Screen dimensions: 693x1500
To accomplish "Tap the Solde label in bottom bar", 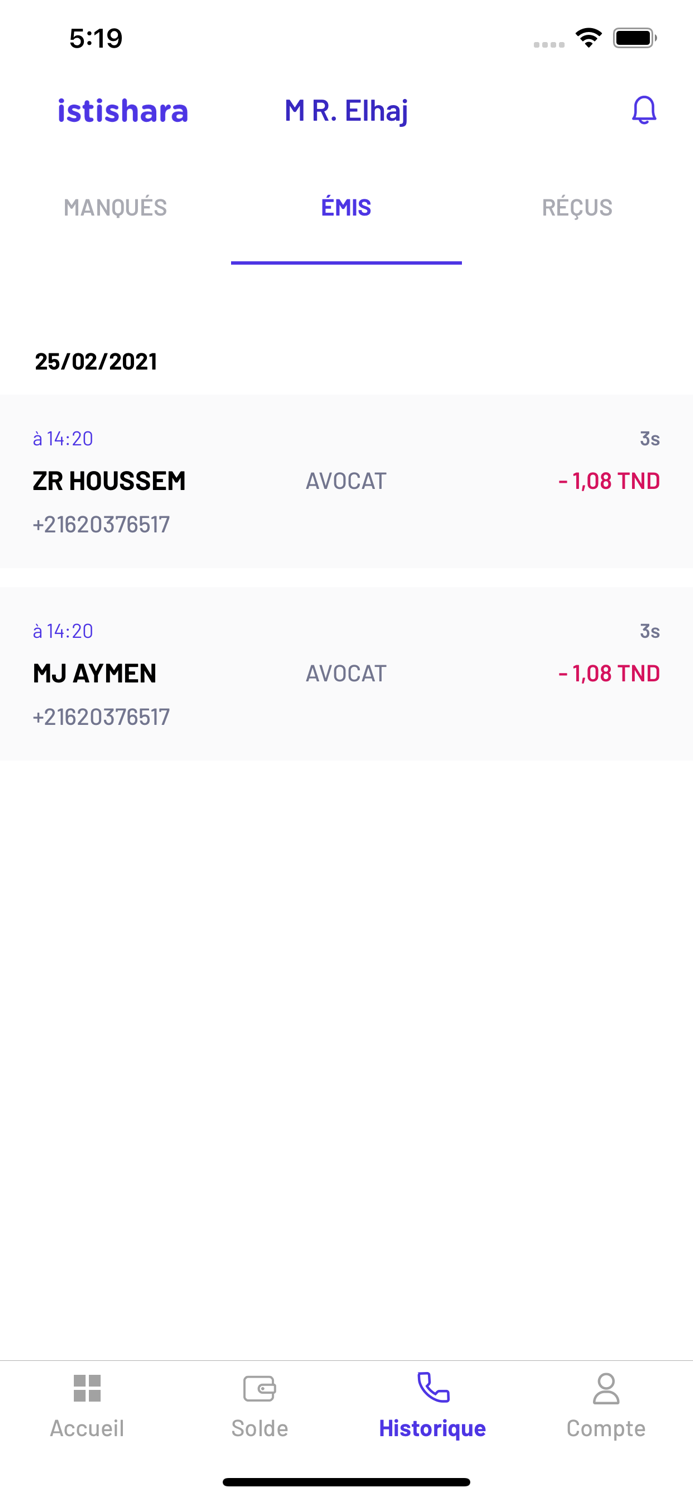I will [x=259, y=1428].
